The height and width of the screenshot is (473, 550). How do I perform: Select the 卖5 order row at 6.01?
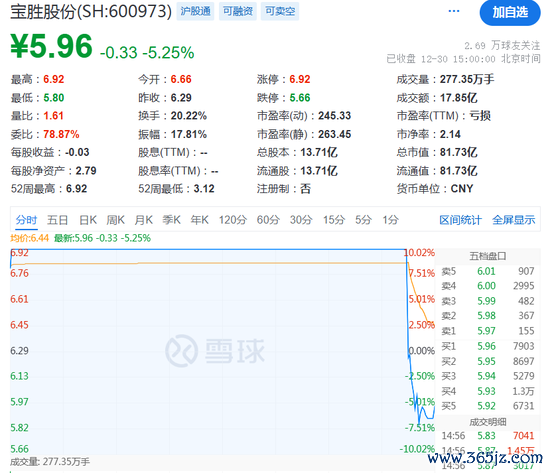click(x=488, y=271)
